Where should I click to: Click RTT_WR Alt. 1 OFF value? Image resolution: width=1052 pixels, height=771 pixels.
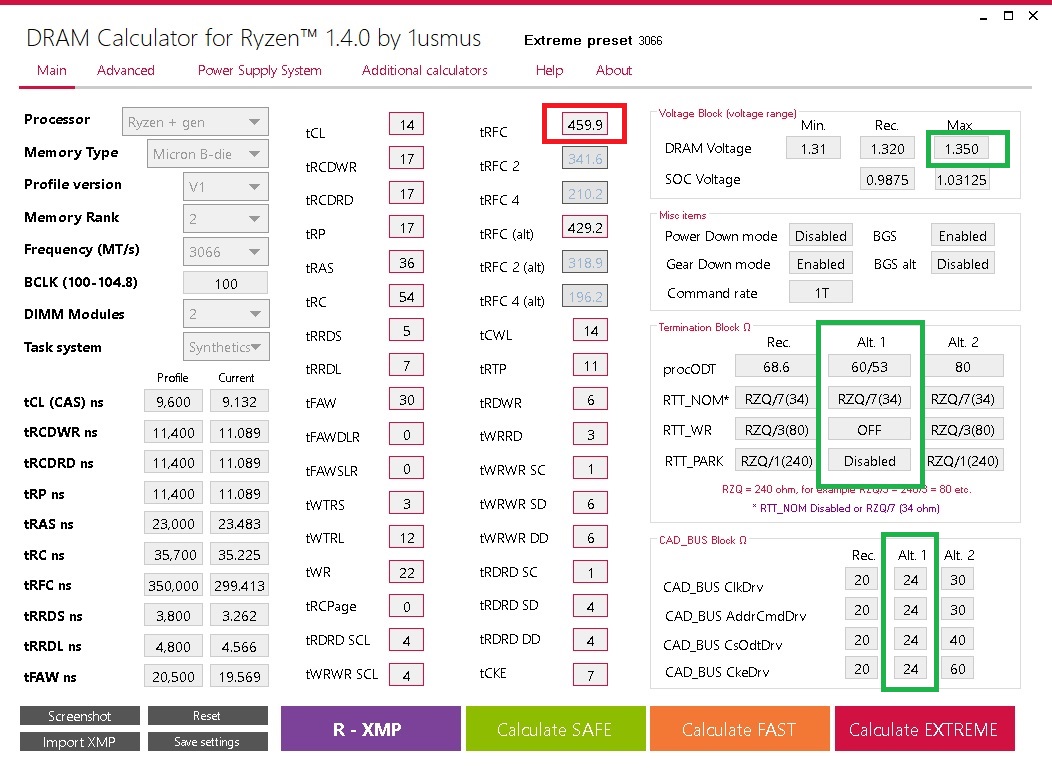(x=870, y=429)
